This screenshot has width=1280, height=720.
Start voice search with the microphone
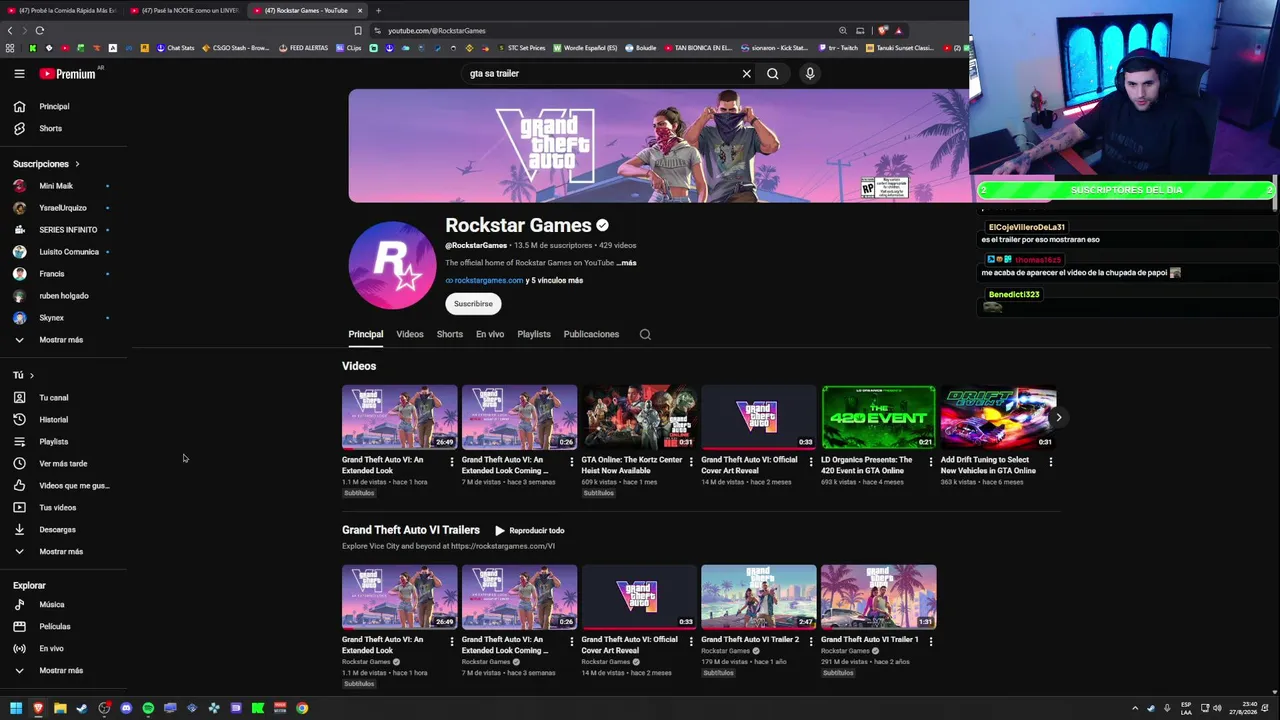tap(810, 73)
